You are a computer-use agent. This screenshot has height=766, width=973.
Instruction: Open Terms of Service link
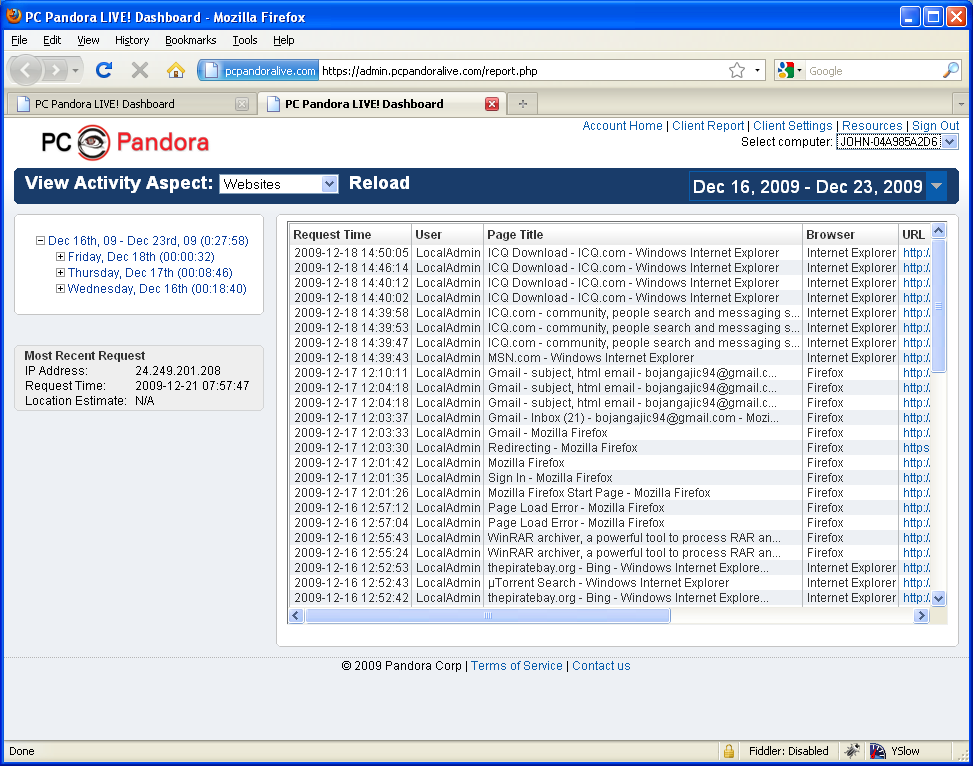[x=516, y=665]
